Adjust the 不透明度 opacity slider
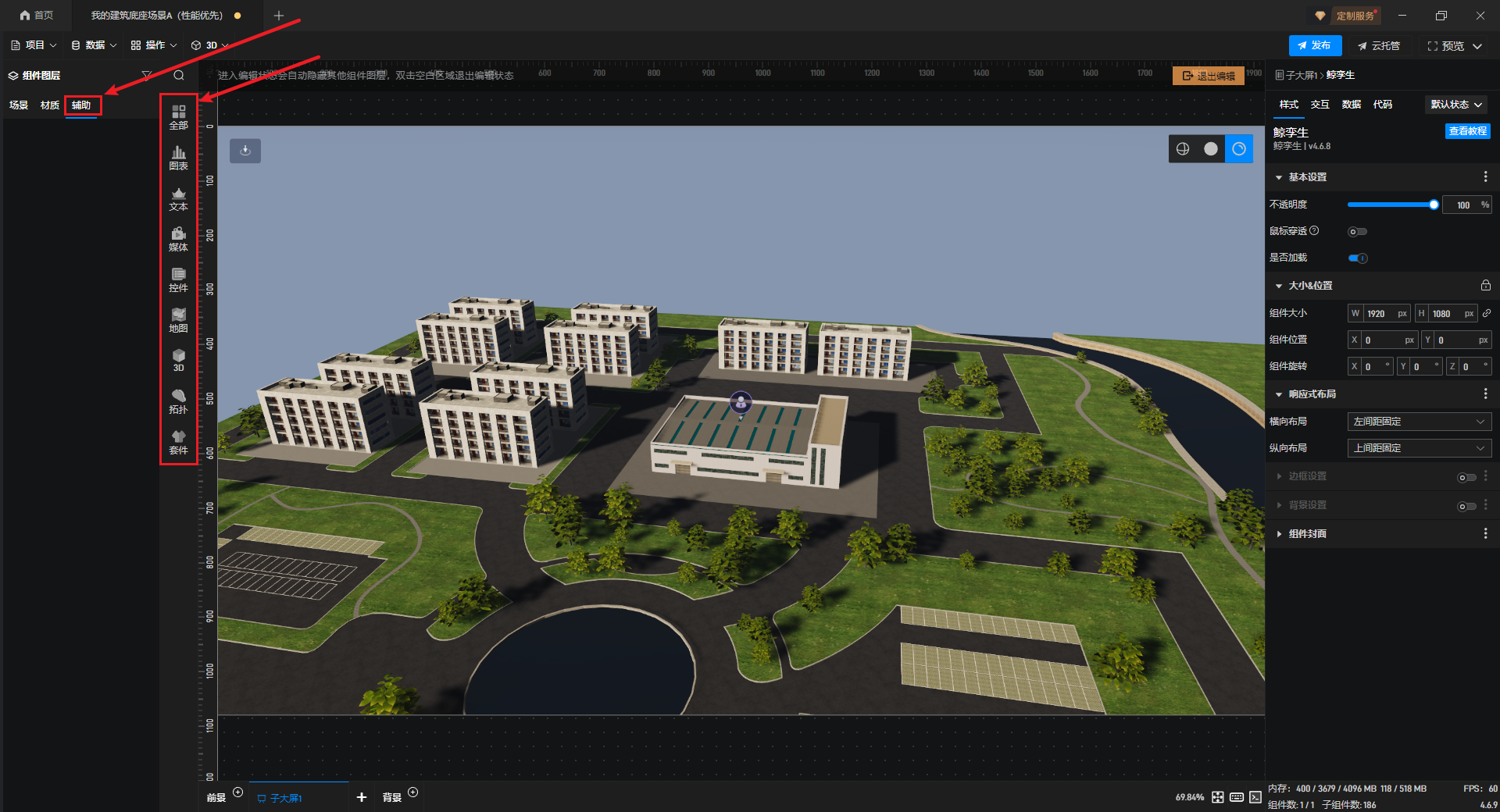 pyautogui.click(x=1391, y=205)
